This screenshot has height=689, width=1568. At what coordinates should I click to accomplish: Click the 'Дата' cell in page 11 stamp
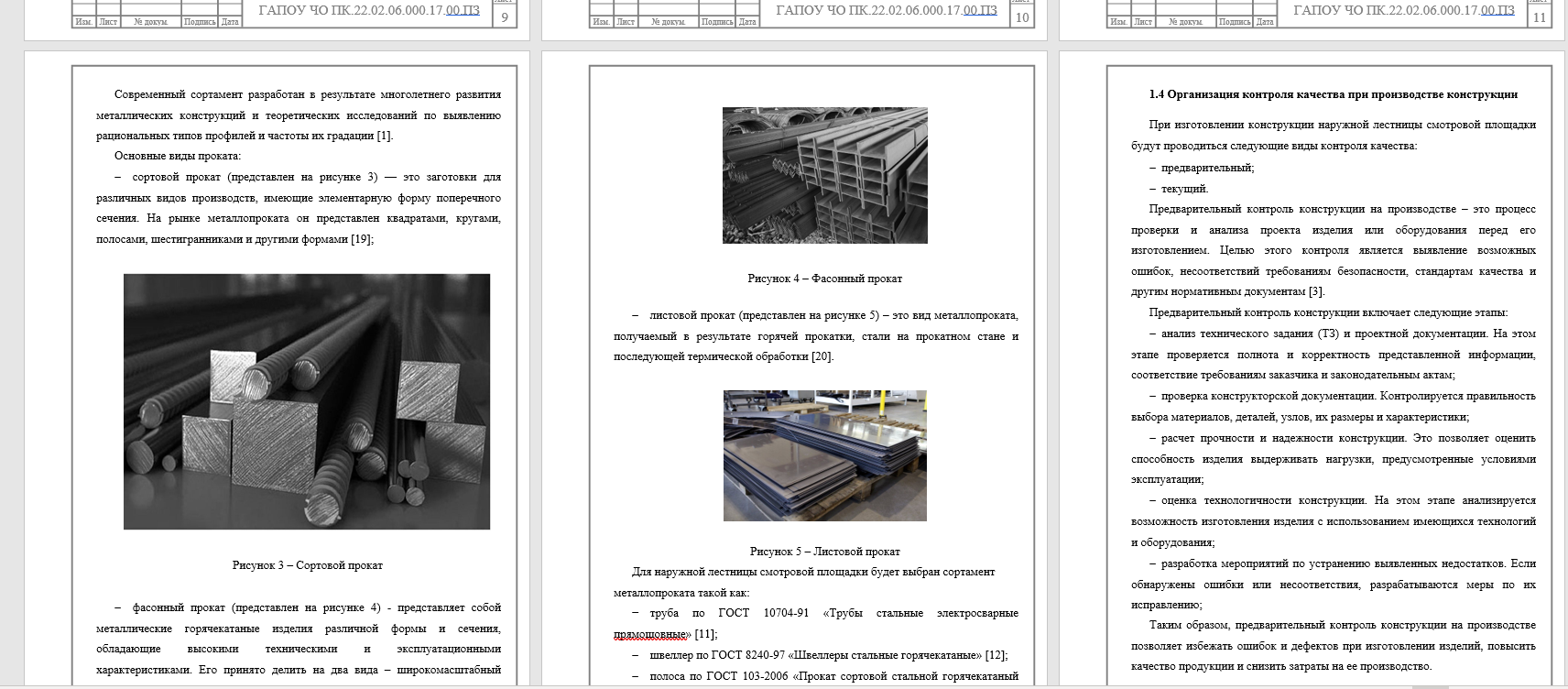1265,22
